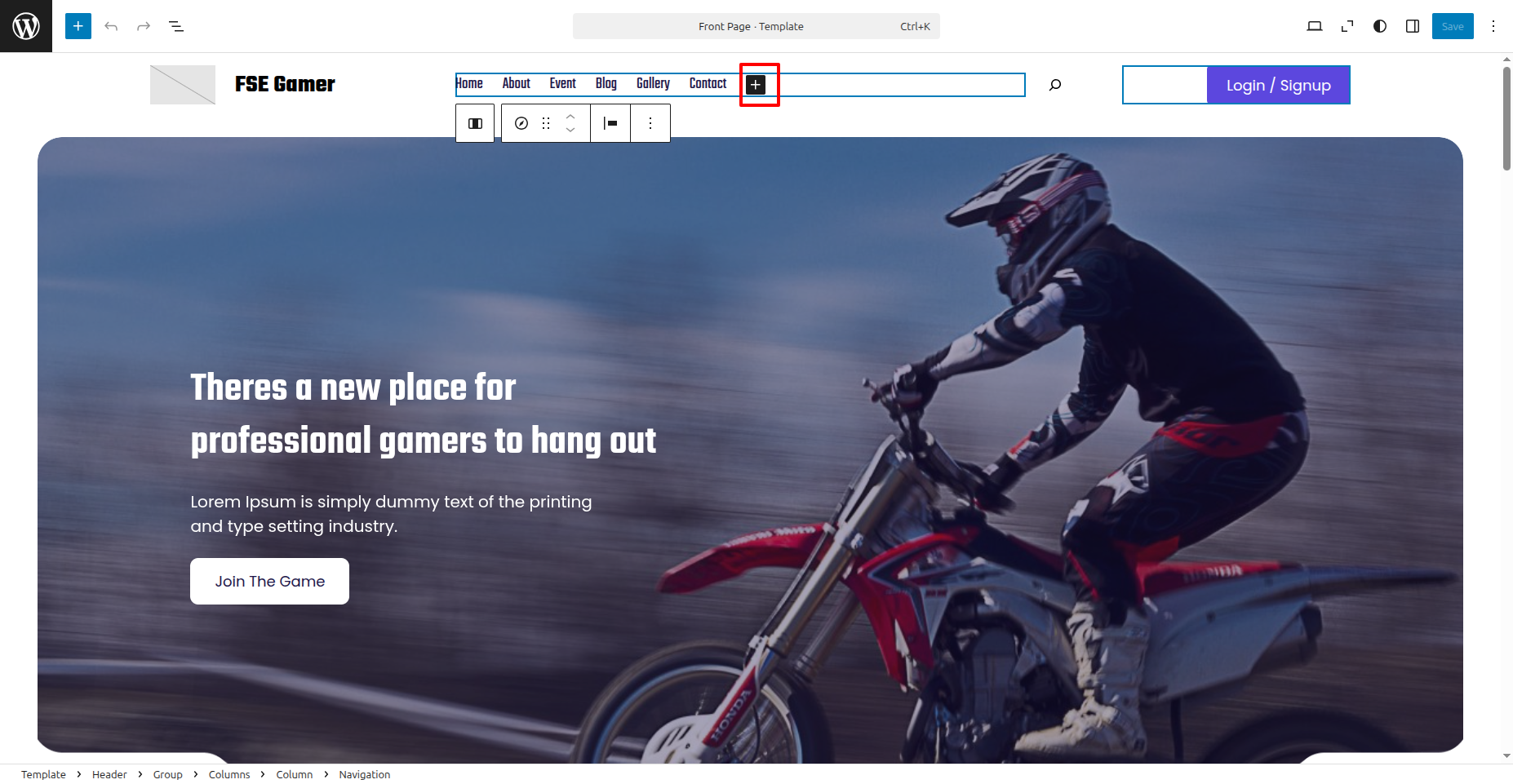
Task: Open the top-right Options kebab menu
Action: pyautogui.click(x=1493, y=26)
